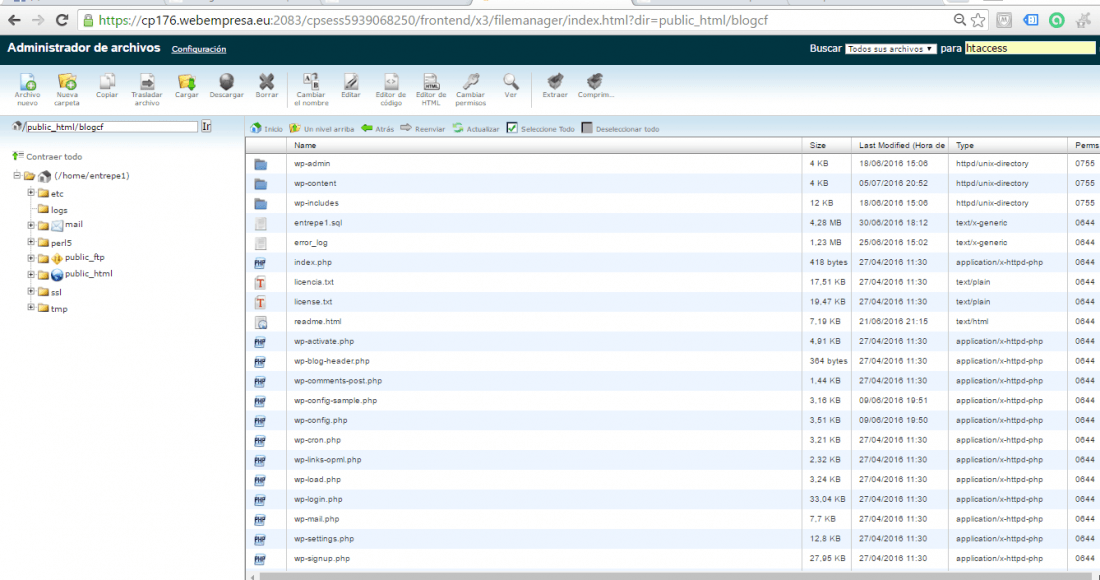Image resolution: width=1100 pixels, height=580 pixels.
Task: Expand the tmp folder node
Action: point(31,307)
